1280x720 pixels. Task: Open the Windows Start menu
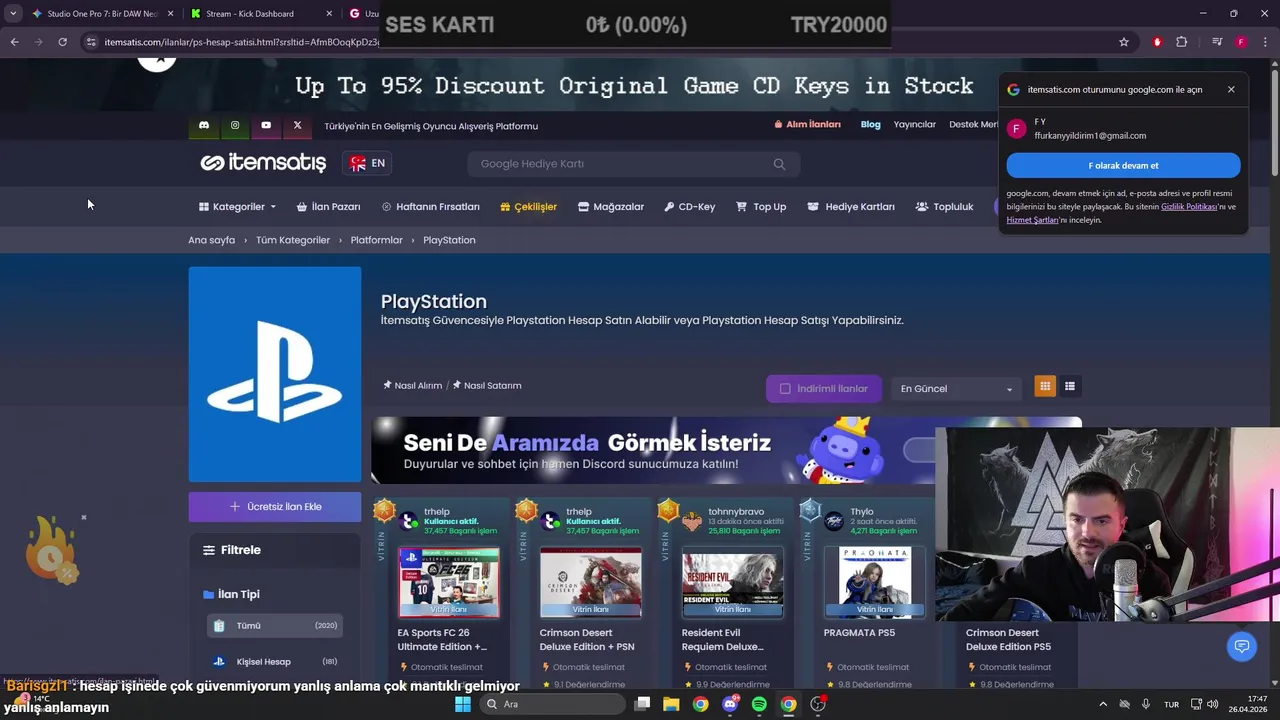462,704
